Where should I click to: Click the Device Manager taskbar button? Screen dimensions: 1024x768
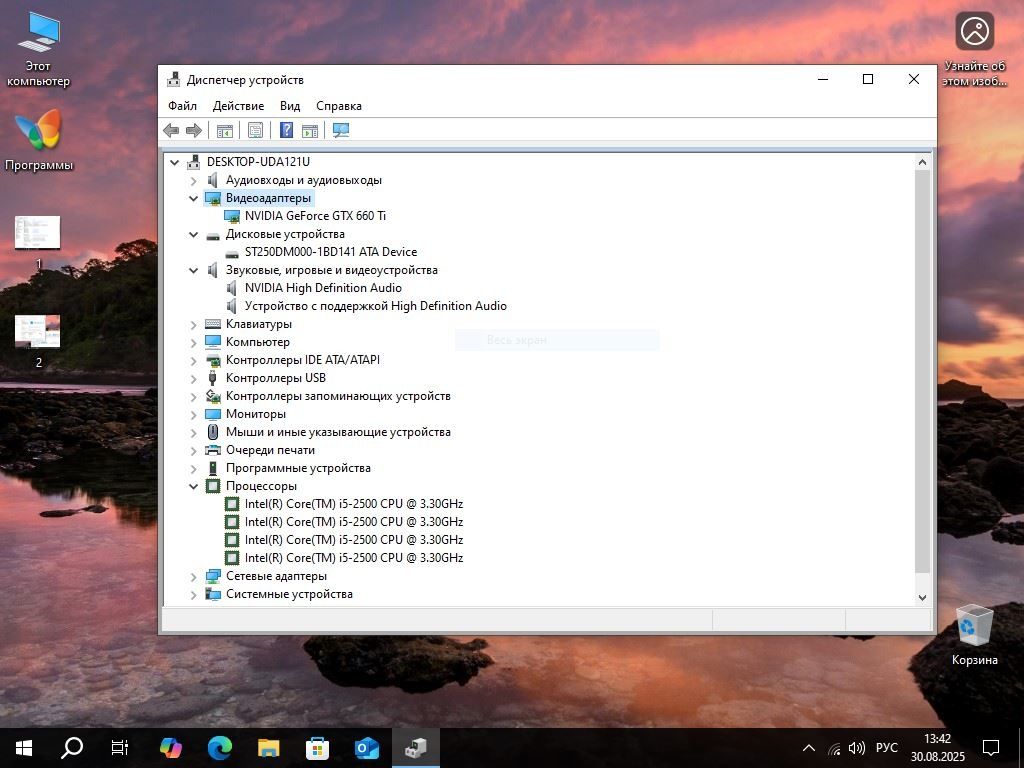pyautogui.click(x=415, y=748)
